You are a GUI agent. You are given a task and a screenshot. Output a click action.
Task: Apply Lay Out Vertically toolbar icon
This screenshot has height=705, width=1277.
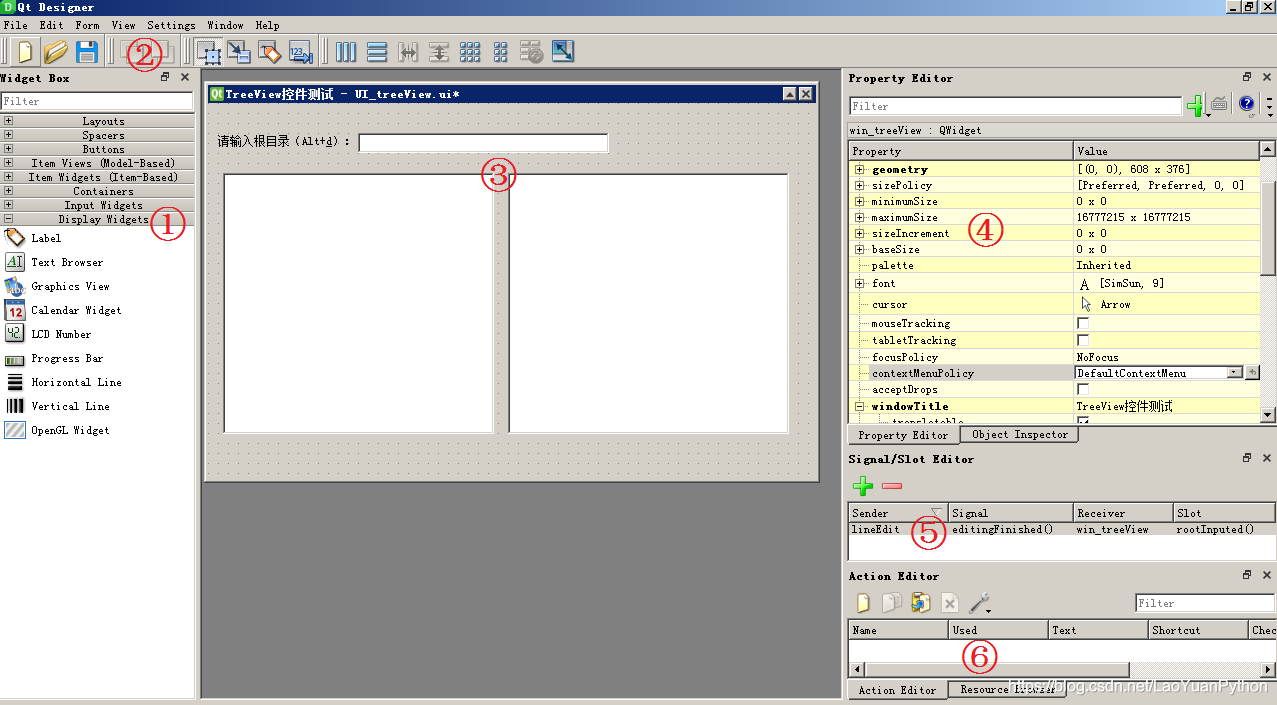[x=377, y=51]
